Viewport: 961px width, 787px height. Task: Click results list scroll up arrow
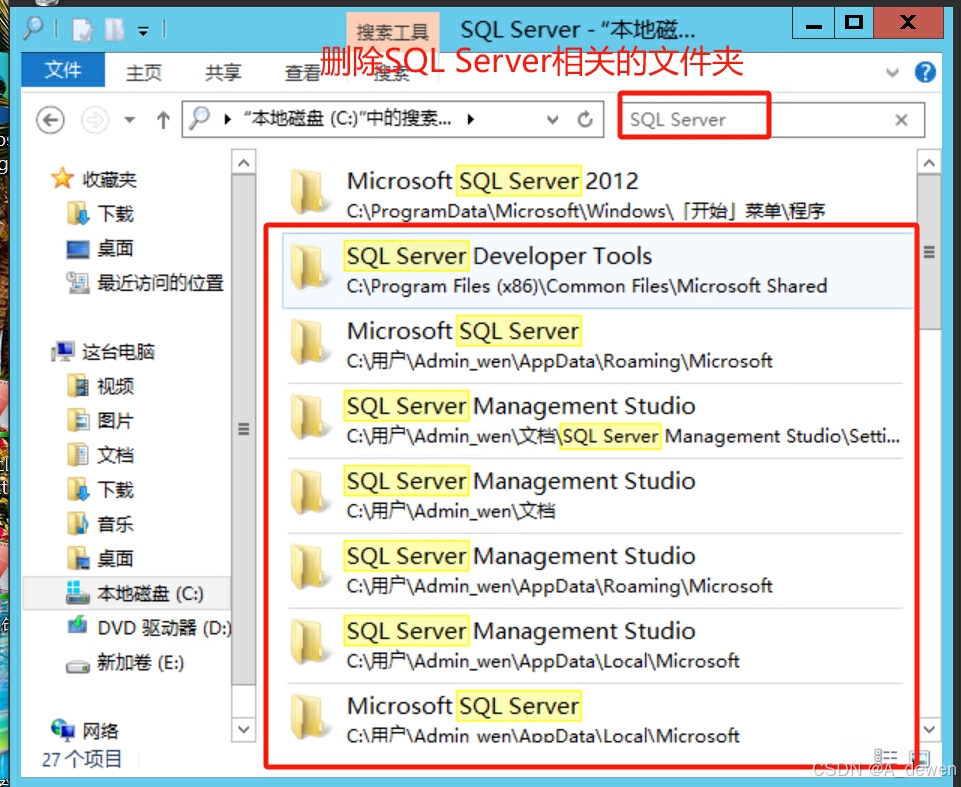929,163
